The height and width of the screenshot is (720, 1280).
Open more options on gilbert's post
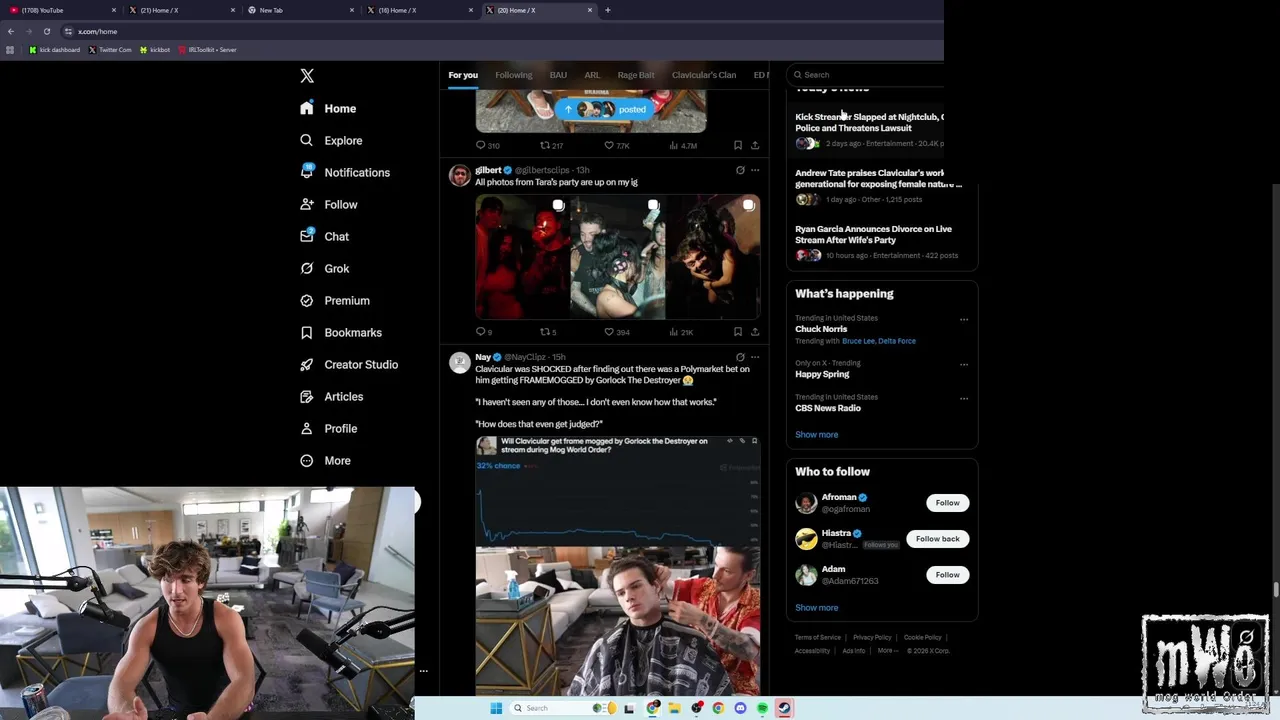click(x=755, y=170)
